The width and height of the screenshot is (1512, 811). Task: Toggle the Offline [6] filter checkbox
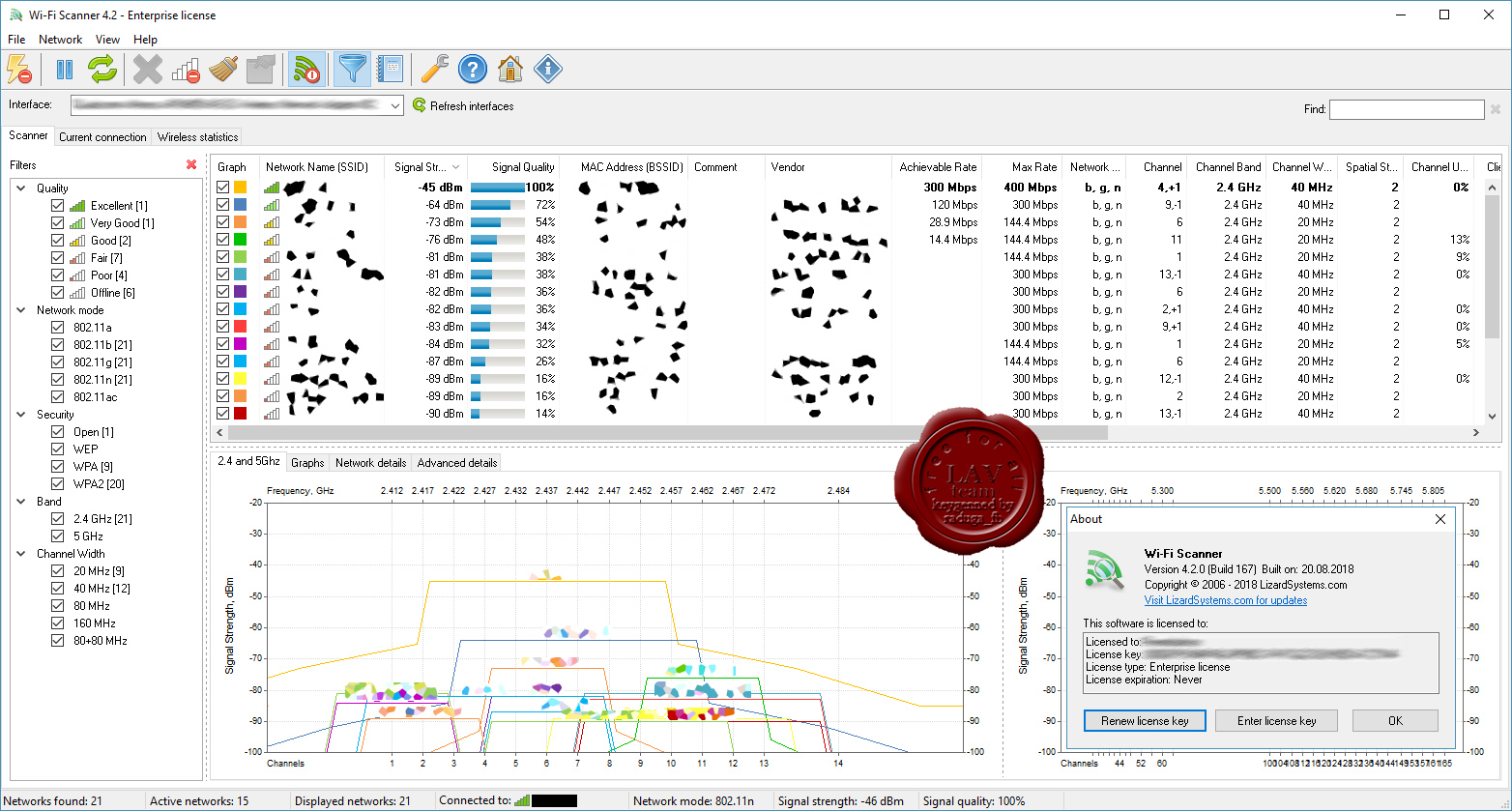click(57, 293)
